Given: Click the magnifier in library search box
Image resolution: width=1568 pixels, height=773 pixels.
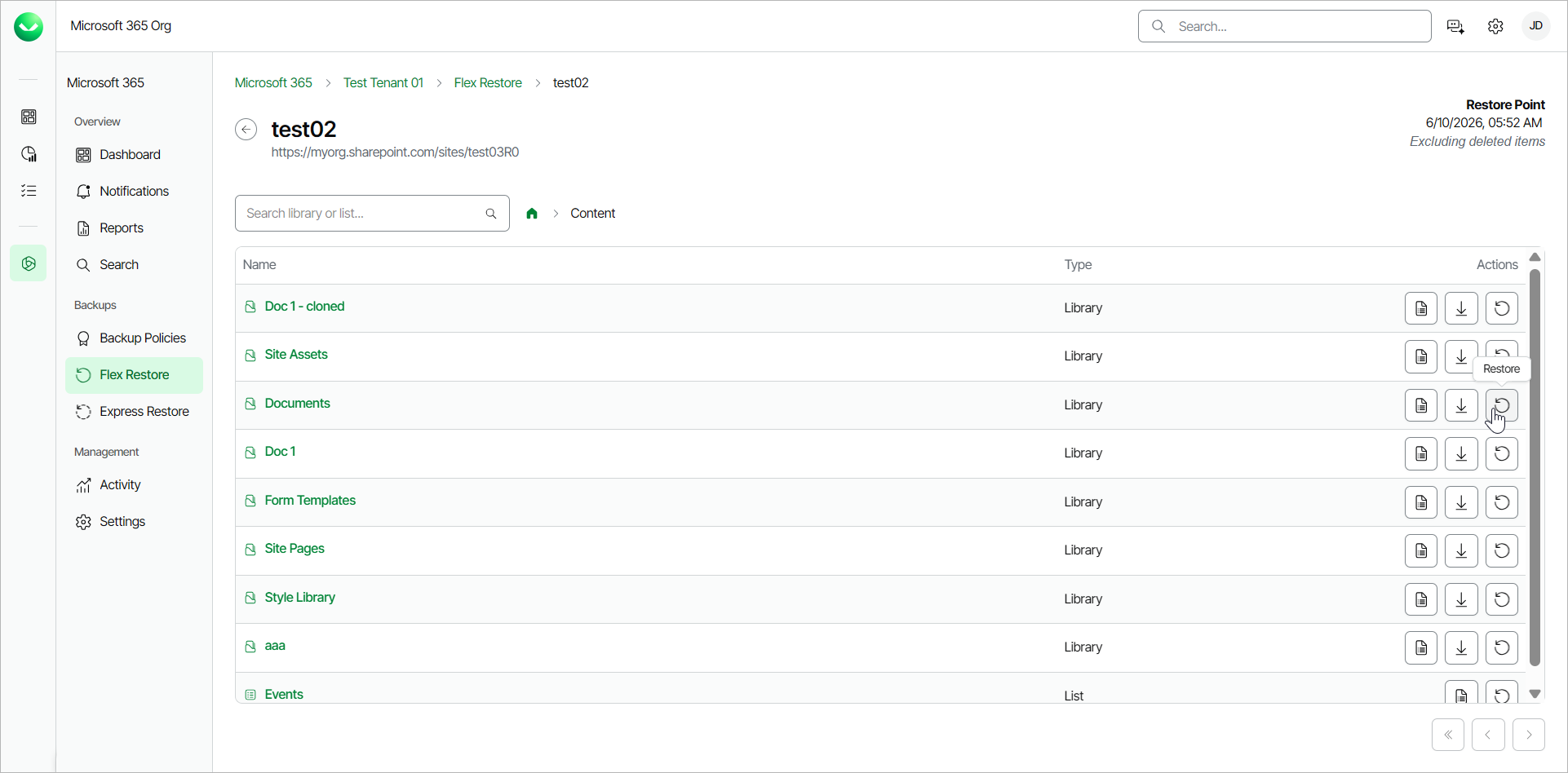Looking at the screenshot, I should 491,214.
